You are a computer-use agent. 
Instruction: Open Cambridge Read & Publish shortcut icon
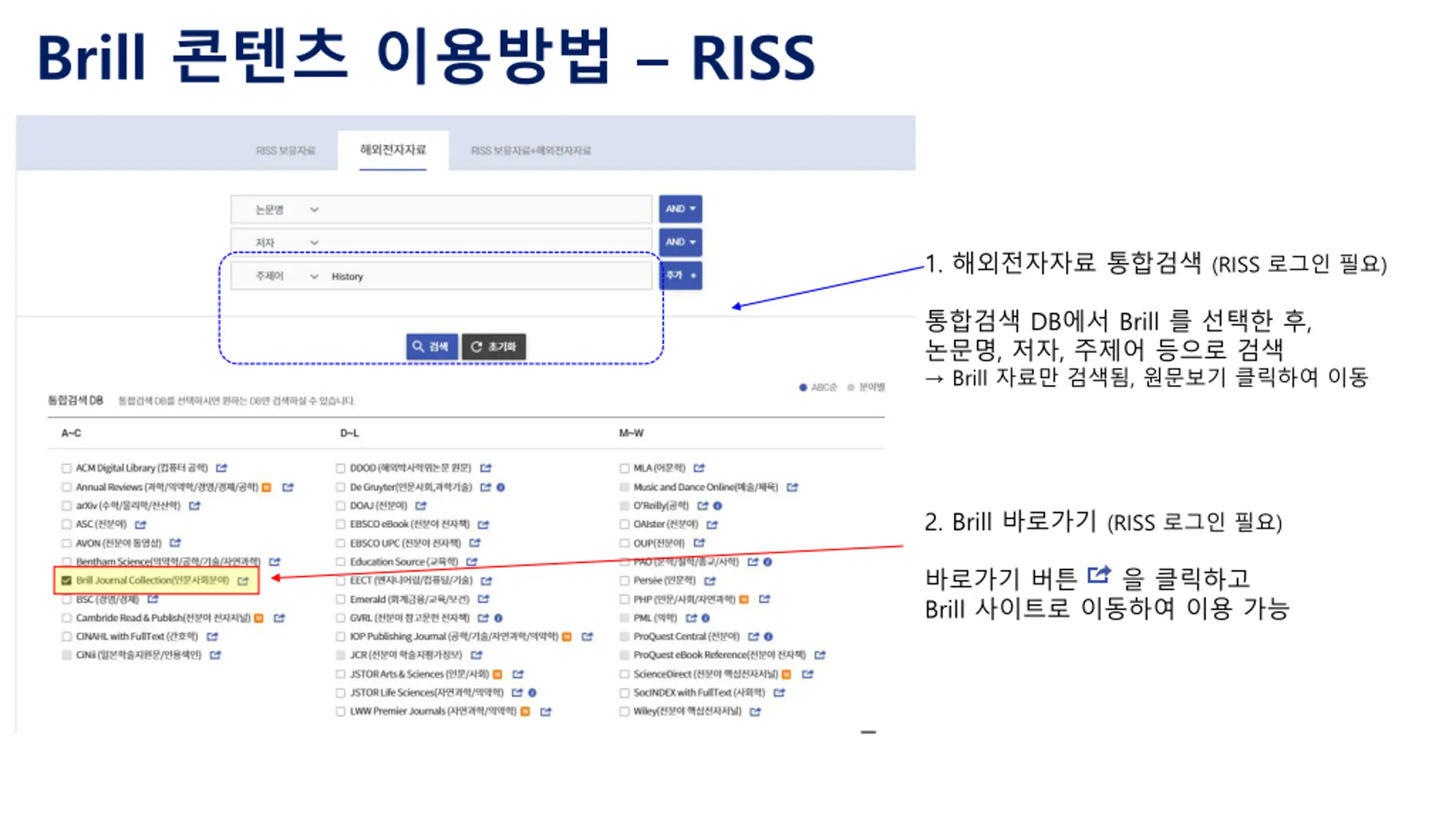tap(279, 618)
